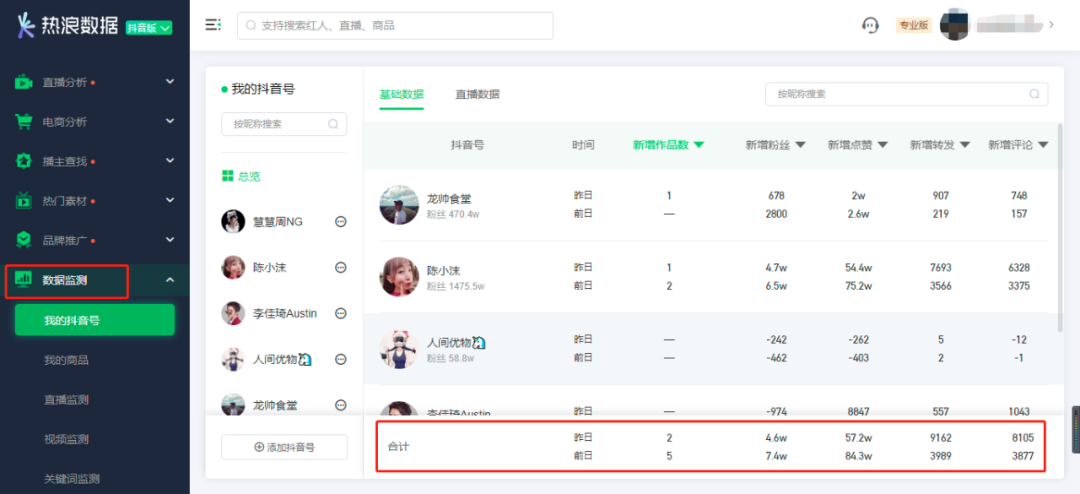Open options menu for 李佳琦Austin
This screenshot has width=1080, height=494.
point(340,313)
